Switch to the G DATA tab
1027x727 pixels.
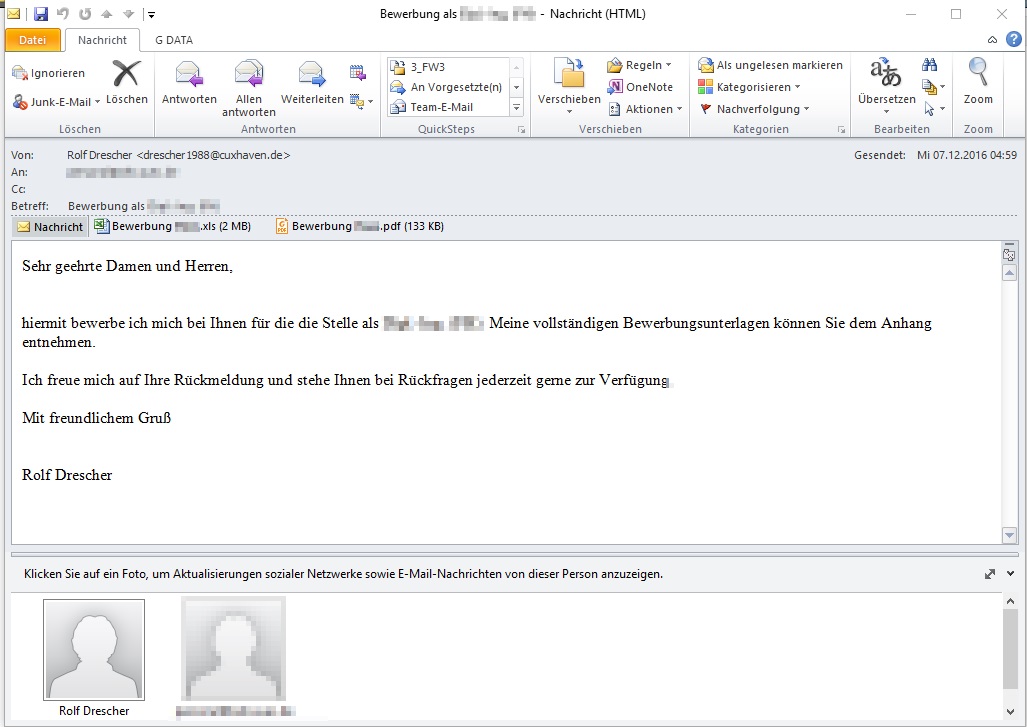pyautogui.click(x=173, y=40)
